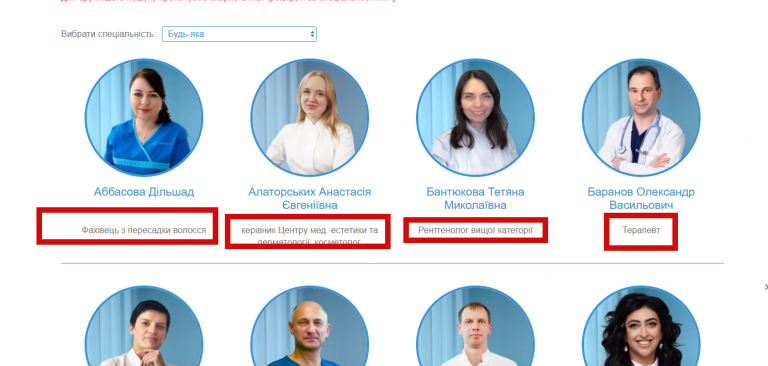Image resolution: width=768 pixels, height=366 pixels.
Task: Select the Терапевт specialty text
Action: pos(641,230)
